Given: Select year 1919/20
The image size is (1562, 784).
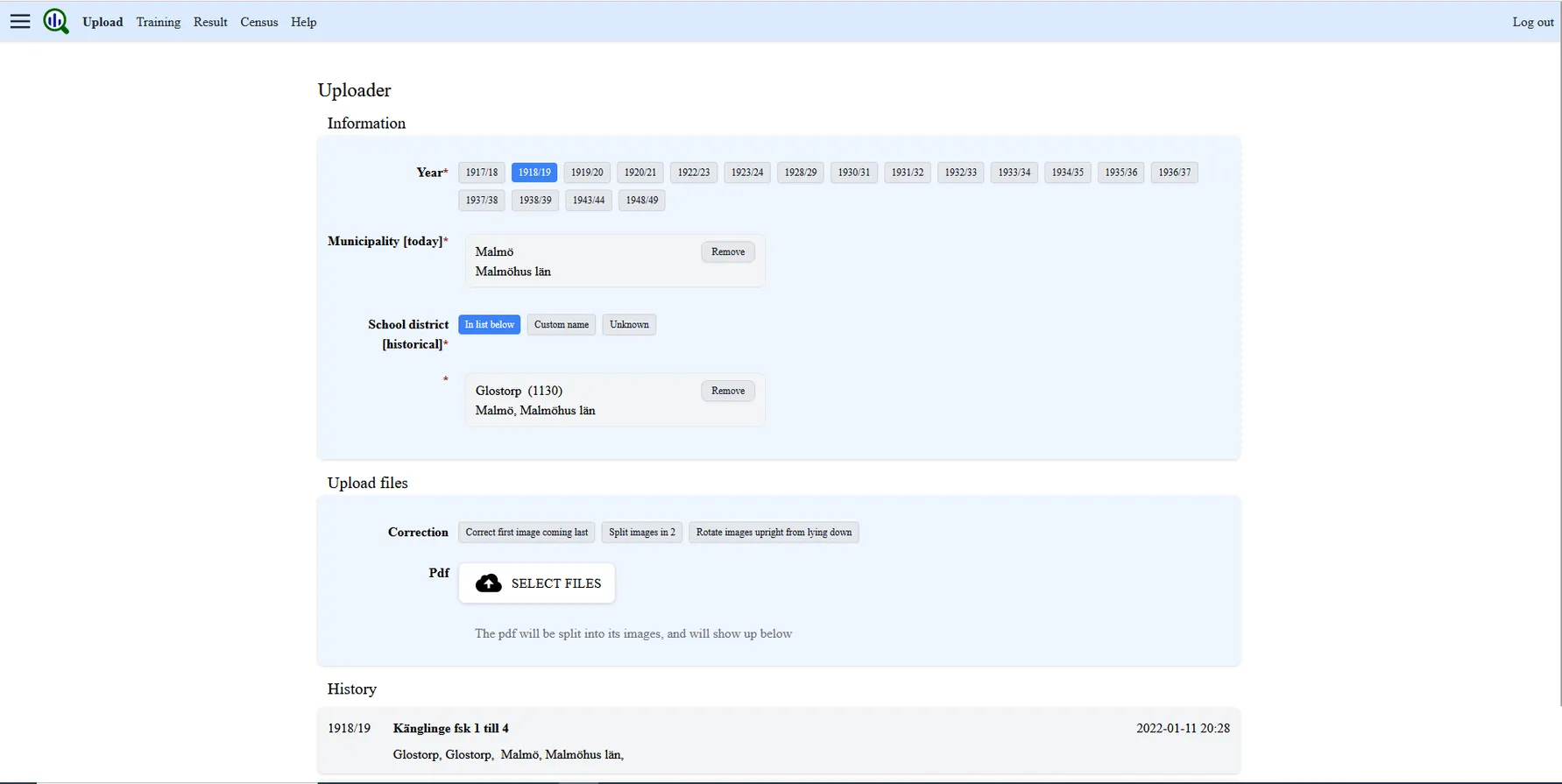Looking at the screenshot, I should pyautogui.click(x=587, y=173).
